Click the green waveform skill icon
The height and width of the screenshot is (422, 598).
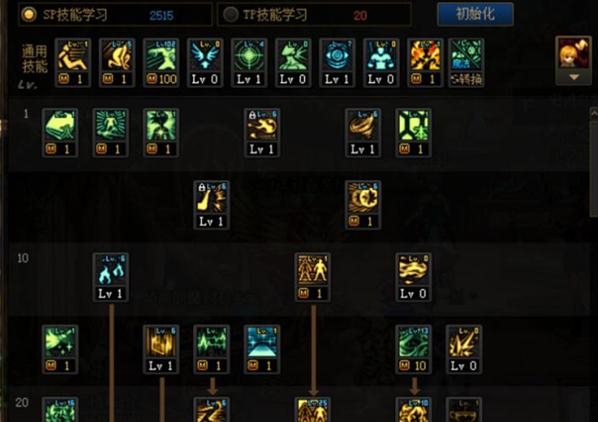click(x=211, y=349)
